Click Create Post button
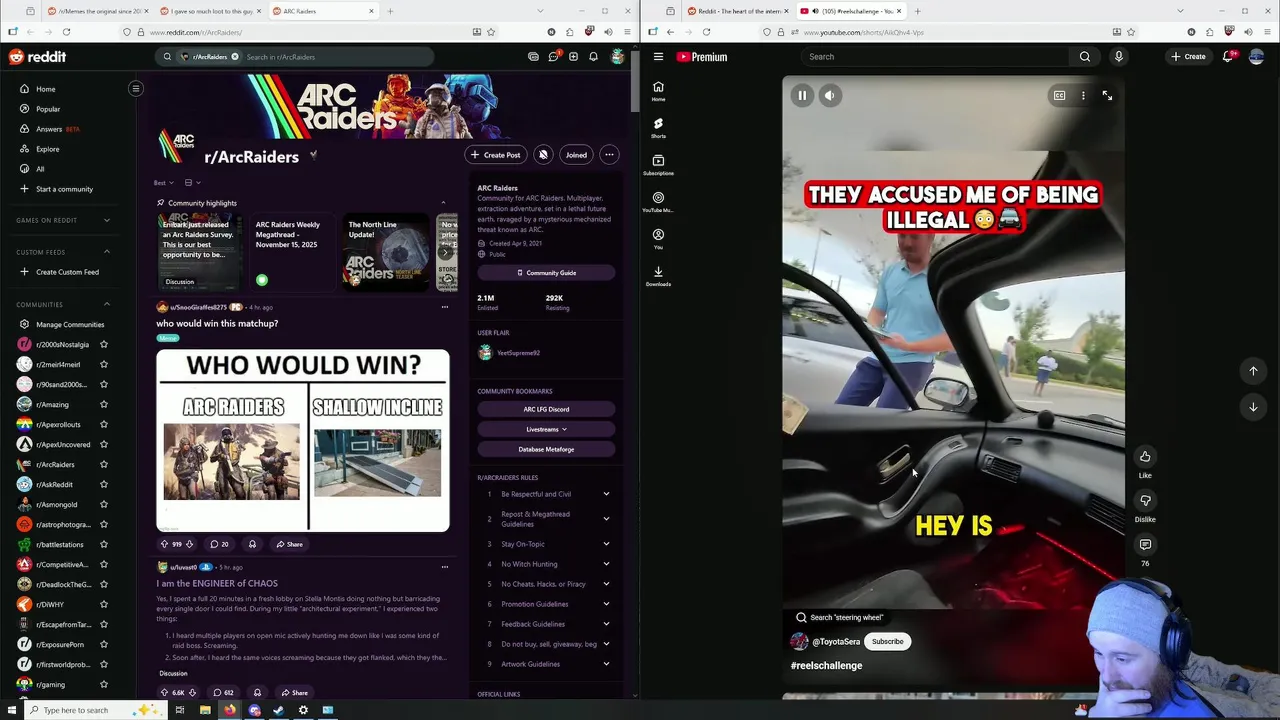Screen dimensions: 1280x720 [495, 155]
